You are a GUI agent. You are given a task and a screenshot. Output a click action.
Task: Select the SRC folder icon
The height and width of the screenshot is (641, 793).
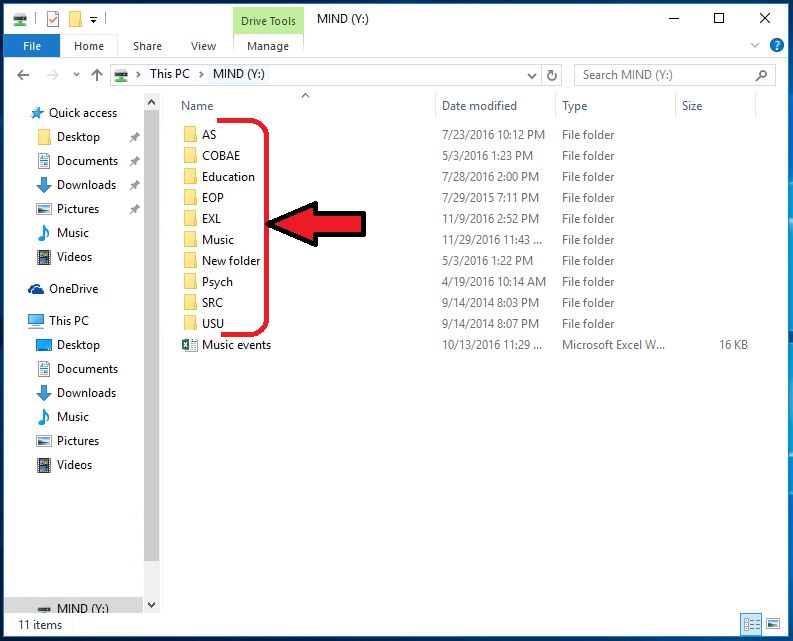coord(190,303)
